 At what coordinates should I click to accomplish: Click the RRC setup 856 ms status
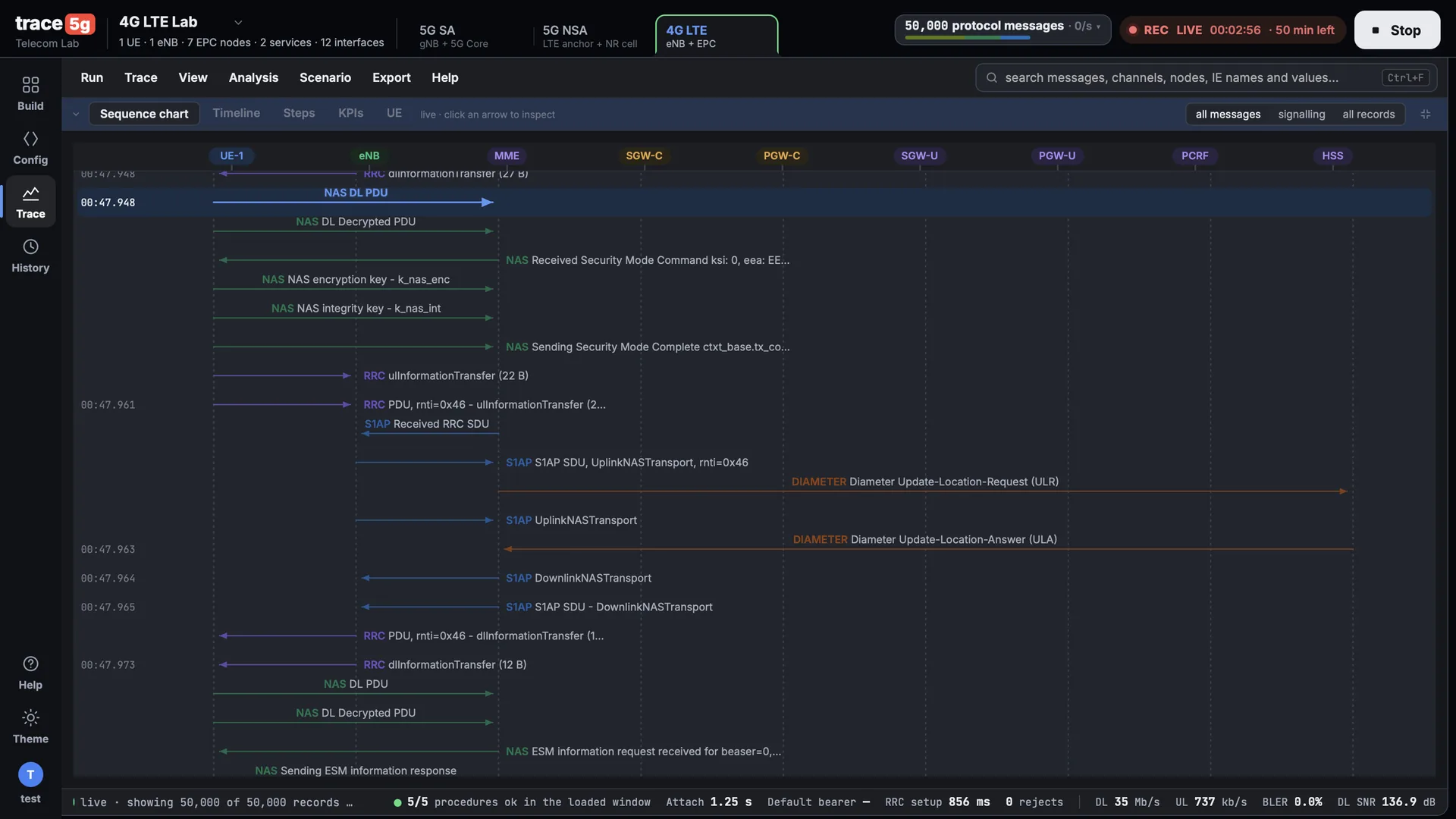tap(937, 802)
